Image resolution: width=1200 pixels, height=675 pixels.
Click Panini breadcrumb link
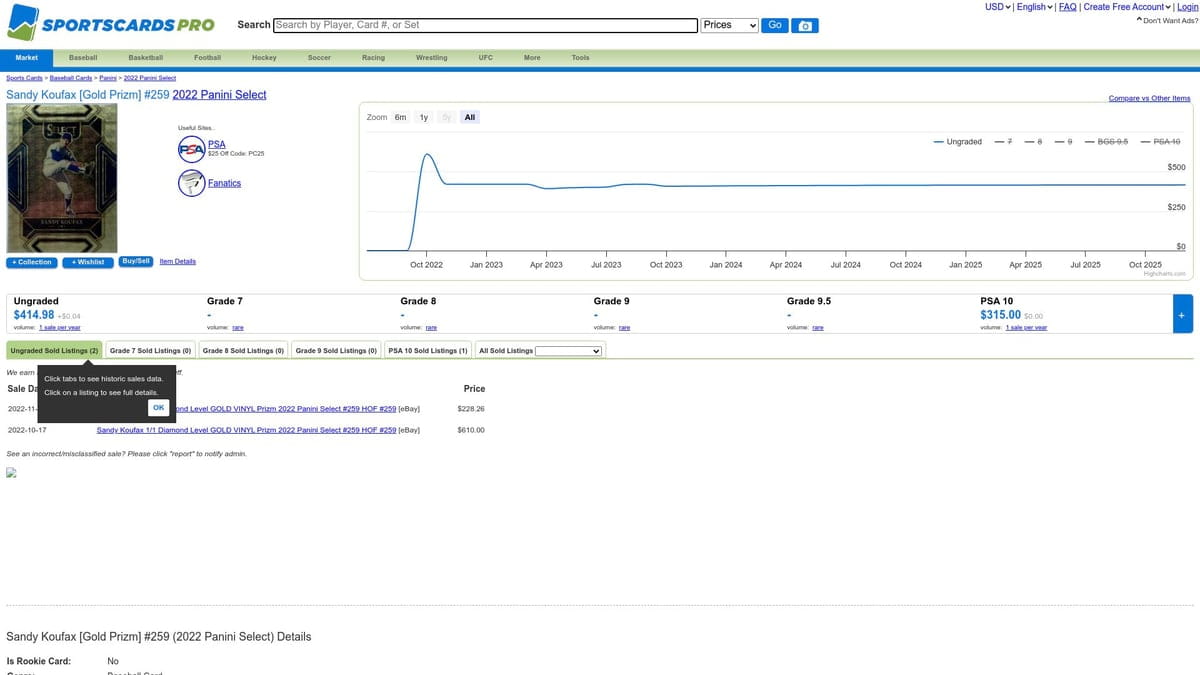point(108,78)
